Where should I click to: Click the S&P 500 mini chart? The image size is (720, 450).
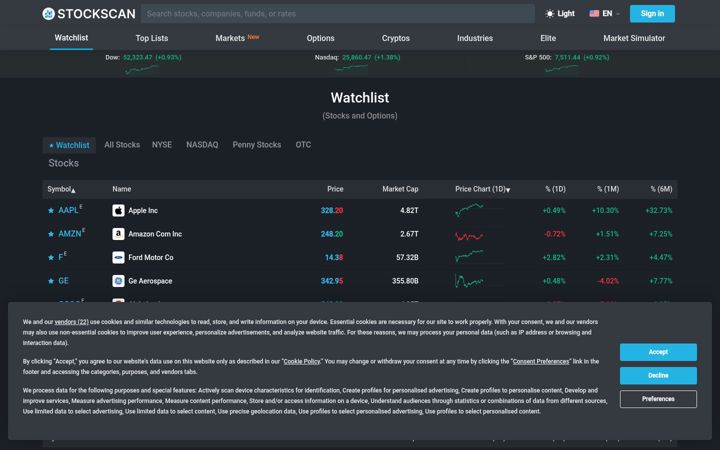pos(561,69)
